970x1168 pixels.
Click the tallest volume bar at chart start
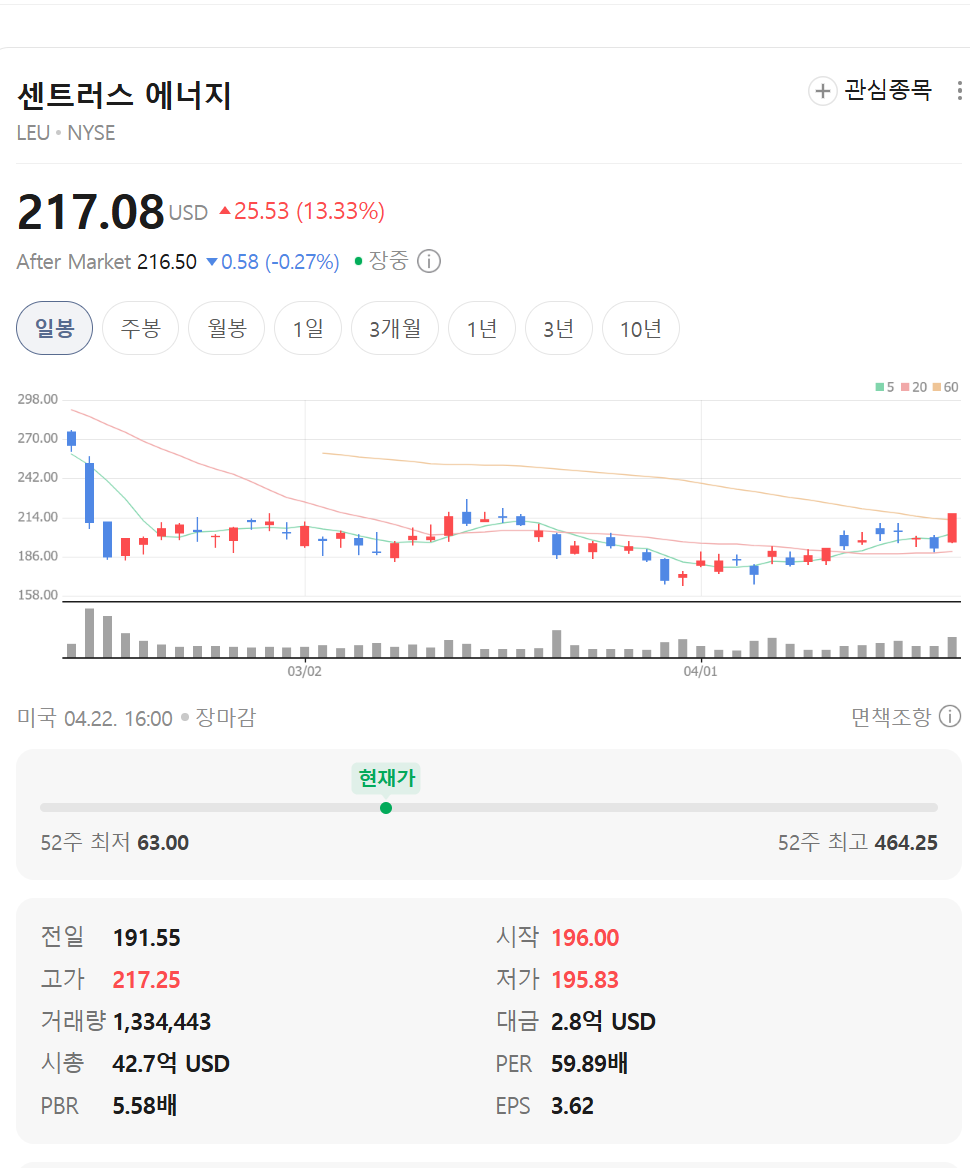89,632
